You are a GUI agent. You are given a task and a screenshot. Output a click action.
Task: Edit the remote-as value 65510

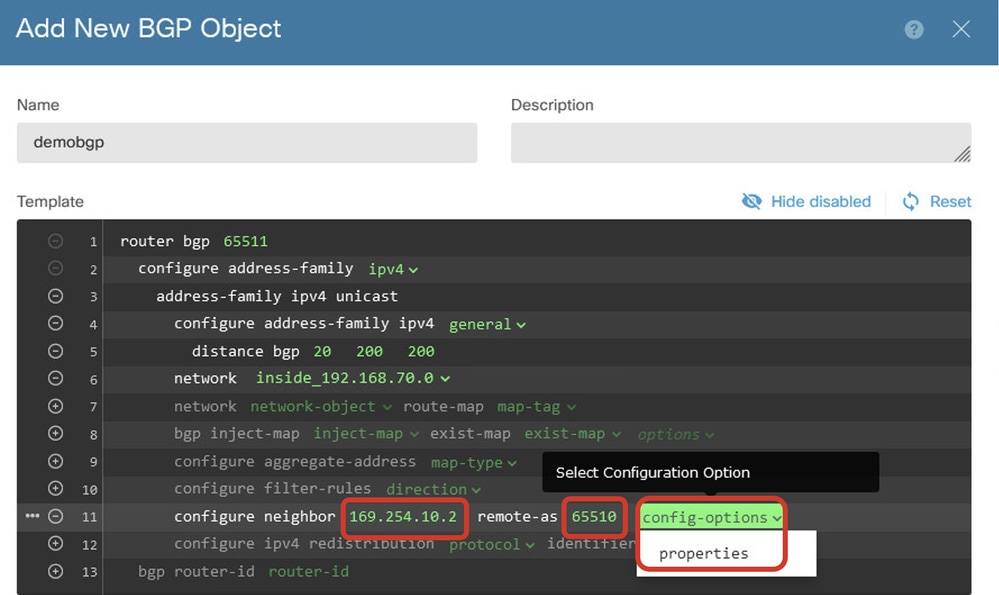(x=594, y=517)
